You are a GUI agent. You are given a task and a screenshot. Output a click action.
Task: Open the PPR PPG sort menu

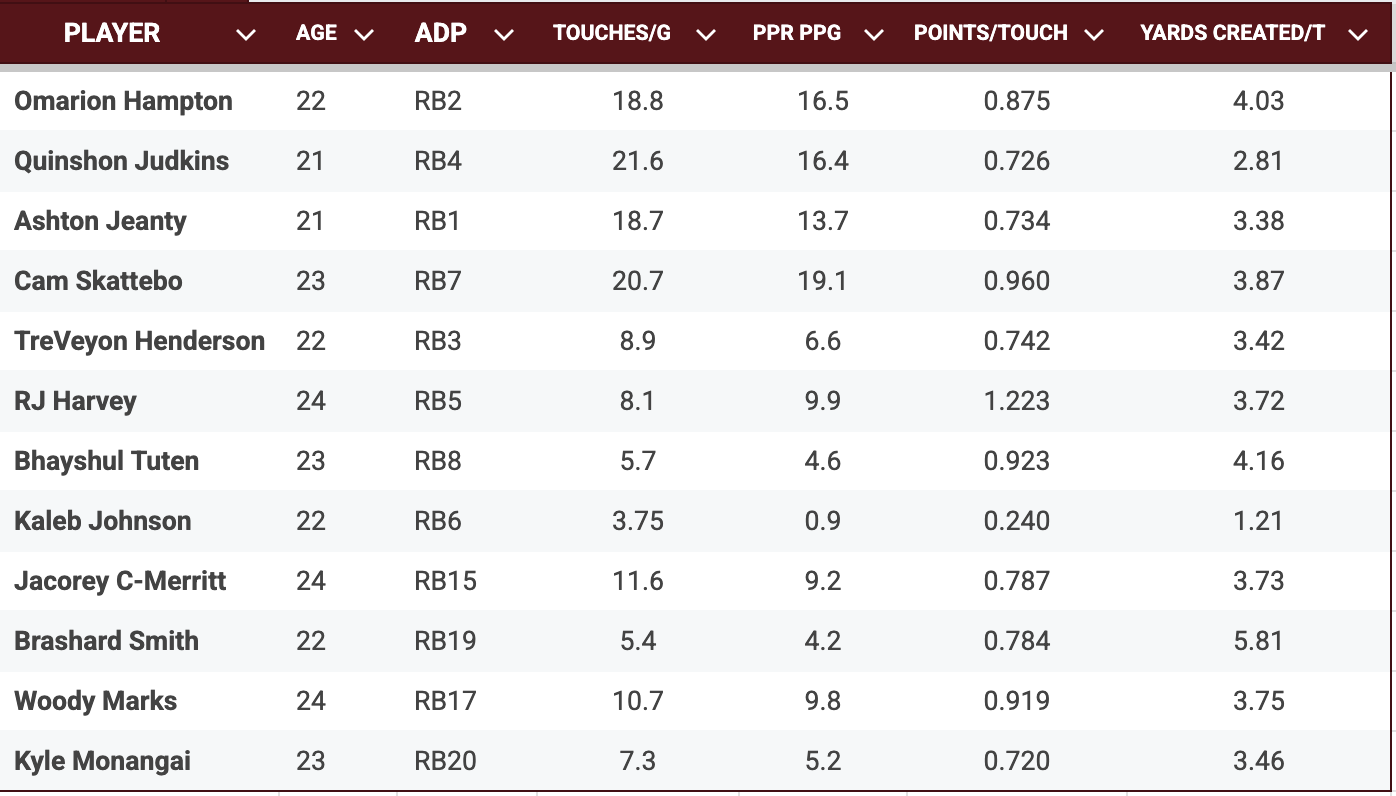[x=874, y=33]
